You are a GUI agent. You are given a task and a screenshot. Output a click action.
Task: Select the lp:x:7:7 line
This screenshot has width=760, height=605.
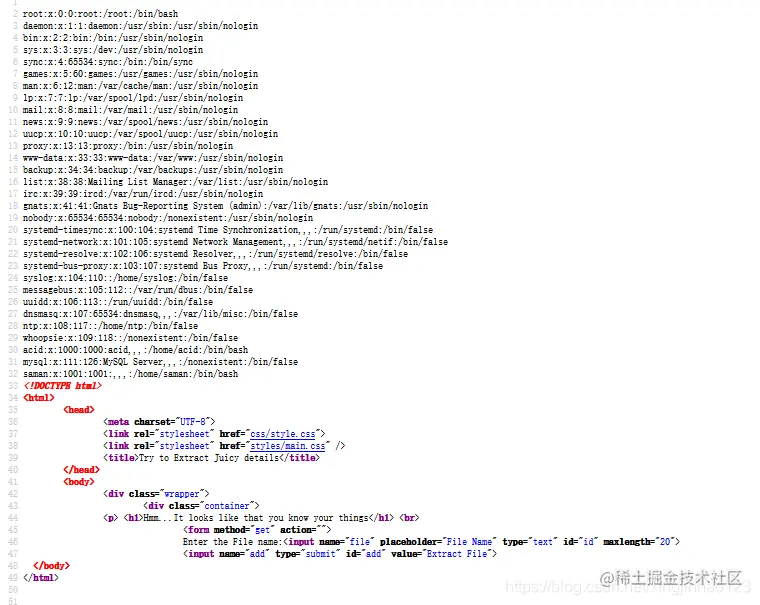click(133, 98)
